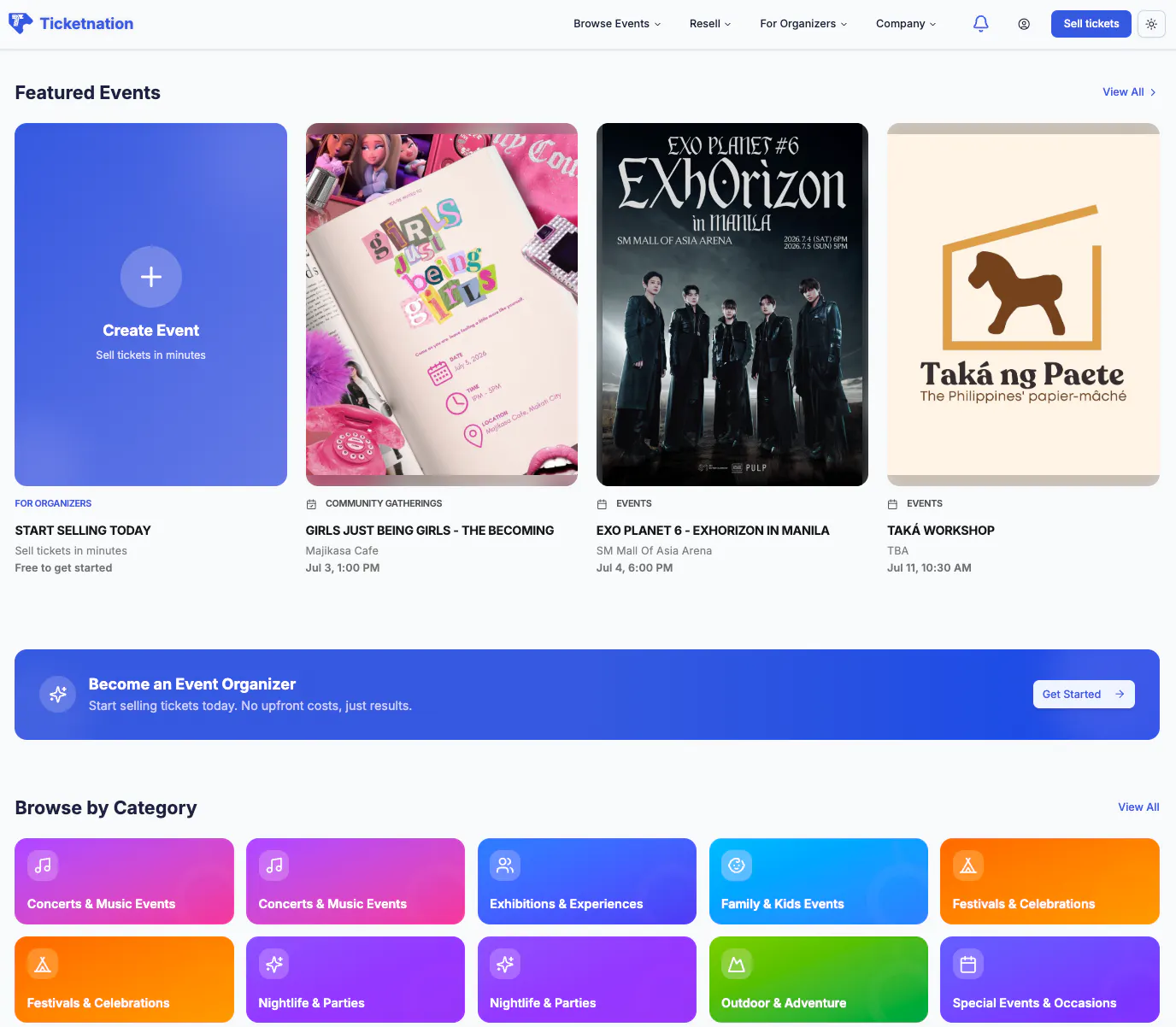Click the Jul 4, 6:00 PM date
This screenshot has width=1176, height=1027.
pyautogui.click(x=634, y=568)
